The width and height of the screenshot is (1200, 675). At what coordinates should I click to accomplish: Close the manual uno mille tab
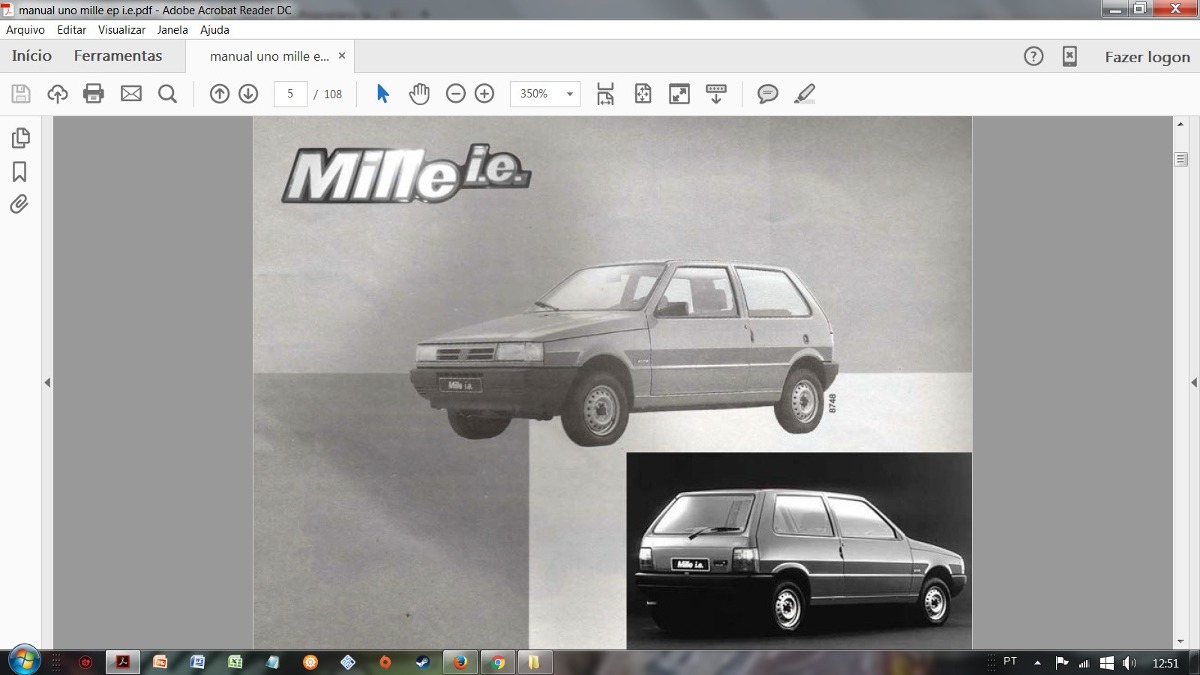tap(342, 57)
